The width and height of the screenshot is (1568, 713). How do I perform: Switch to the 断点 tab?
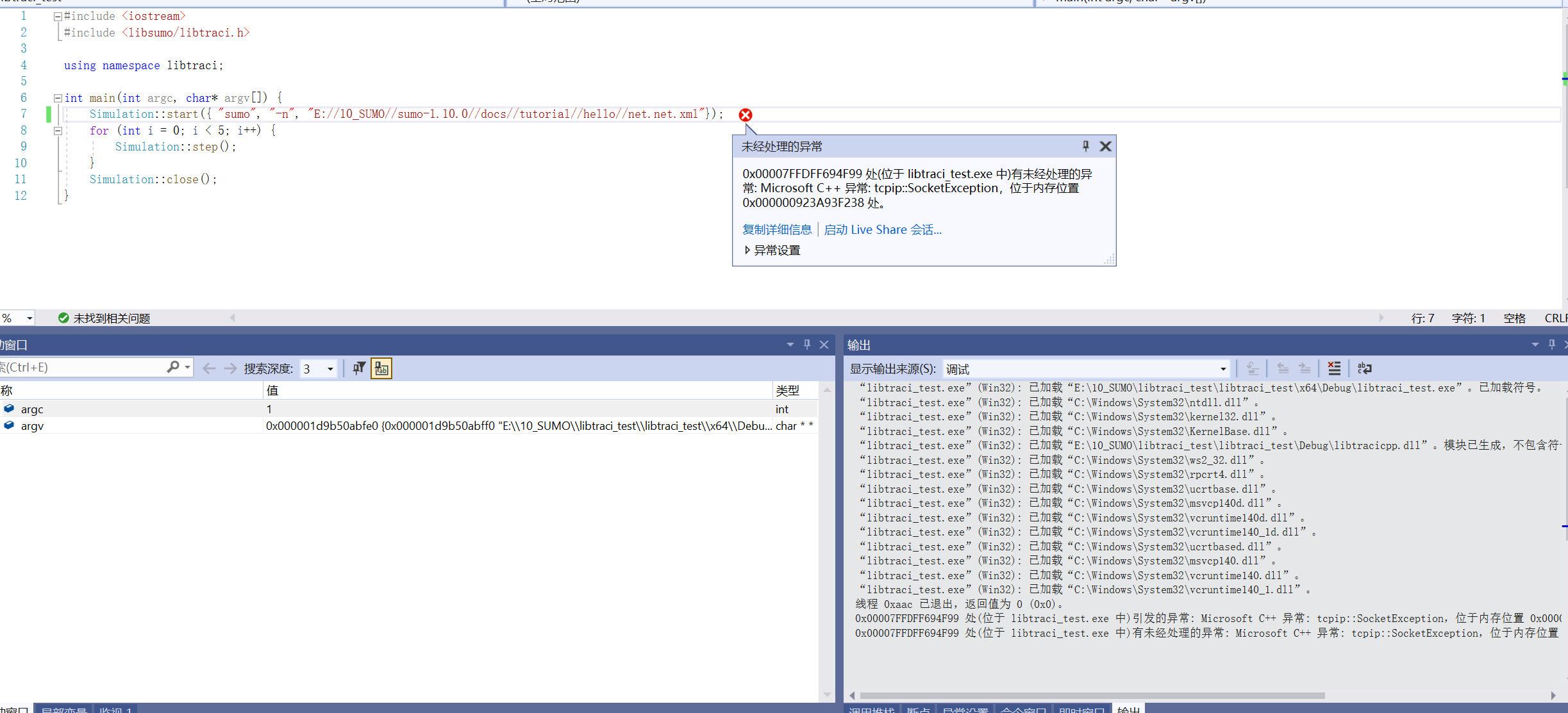pos(919,710)
